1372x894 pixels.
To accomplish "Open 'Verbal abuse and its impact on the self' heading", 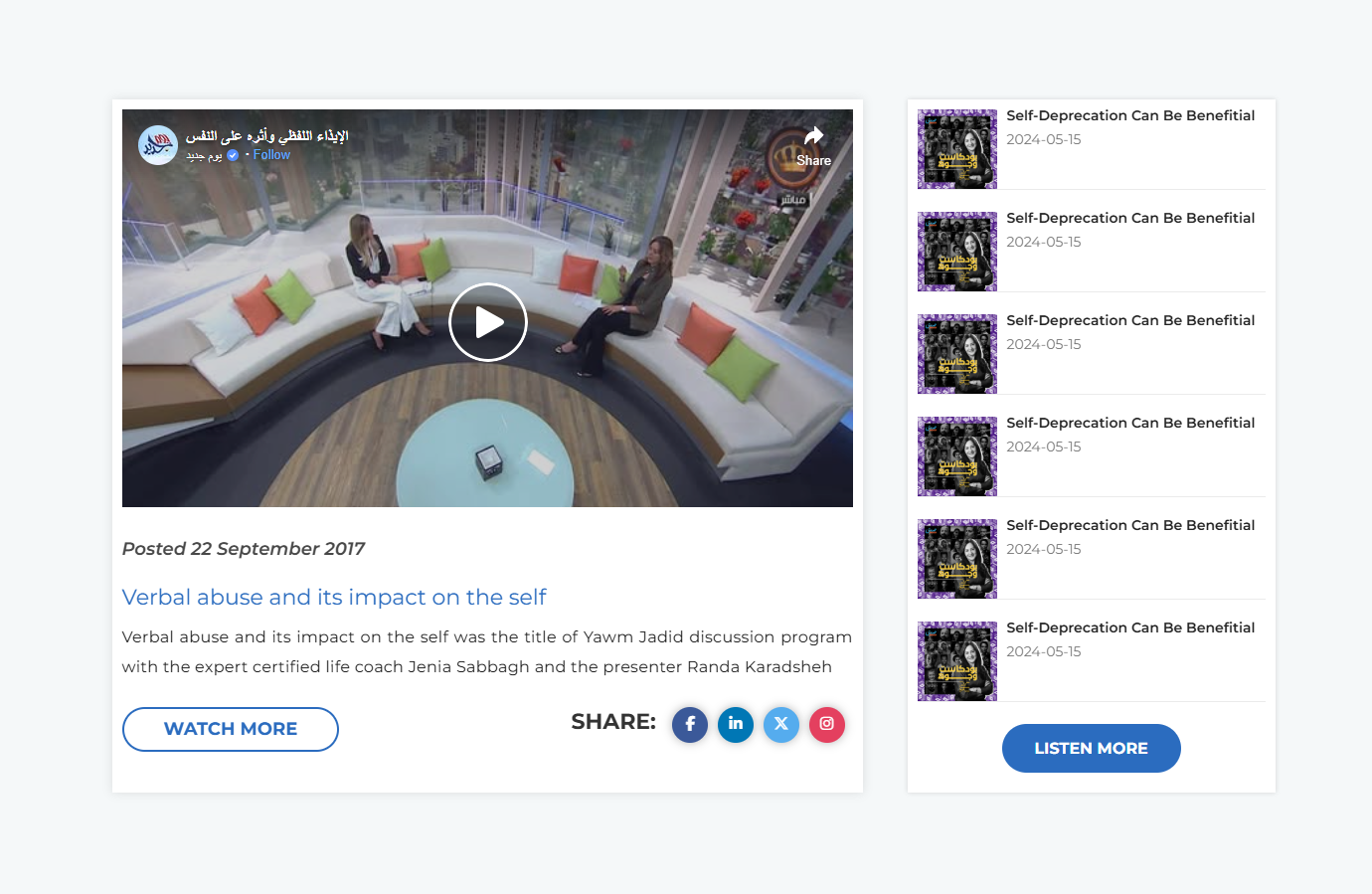I will coord(334,597).
